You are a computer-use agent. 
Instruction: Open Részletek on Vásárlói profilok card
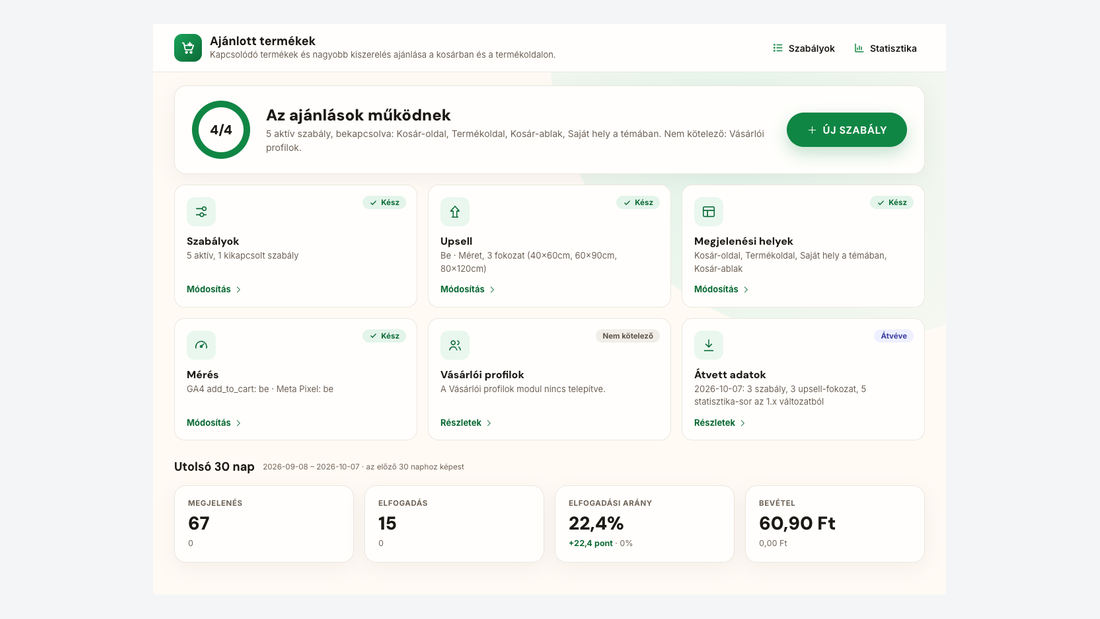466,422
